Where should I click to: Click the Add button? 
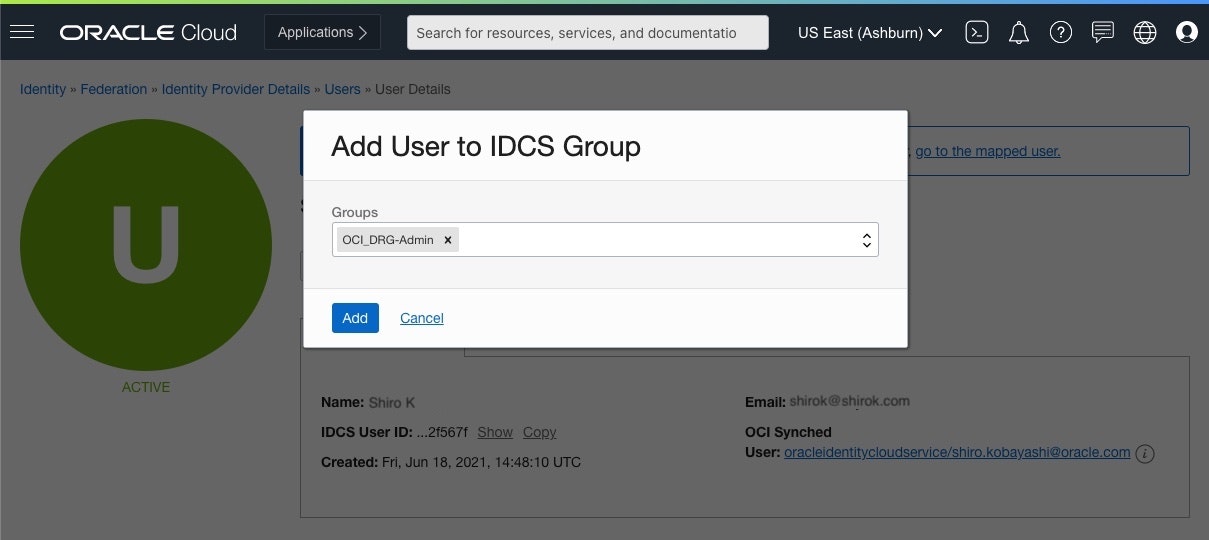click(x=355, y=318)
